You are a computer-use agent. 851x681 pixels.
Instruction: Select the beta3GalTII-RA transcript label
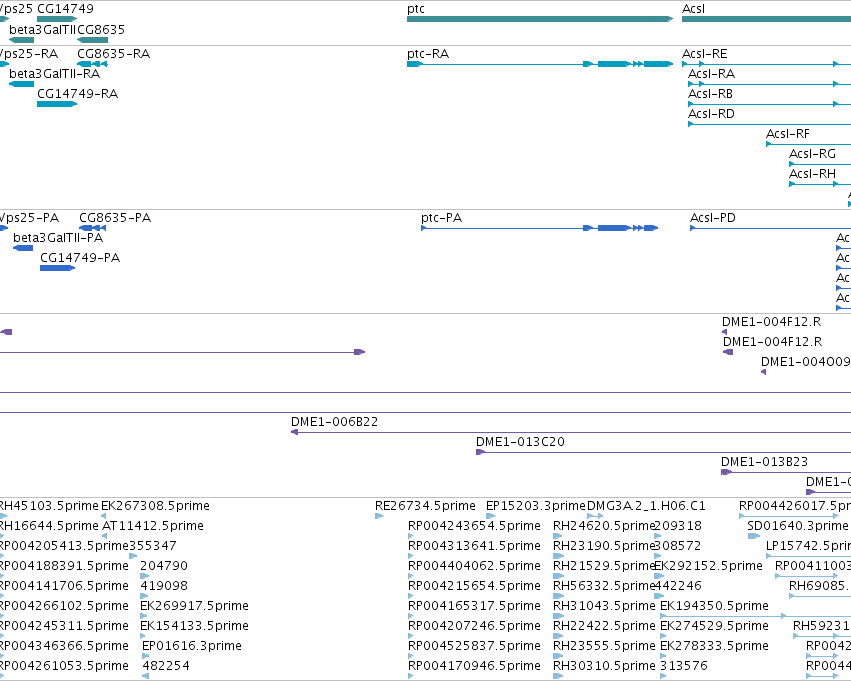pos(55,74)
